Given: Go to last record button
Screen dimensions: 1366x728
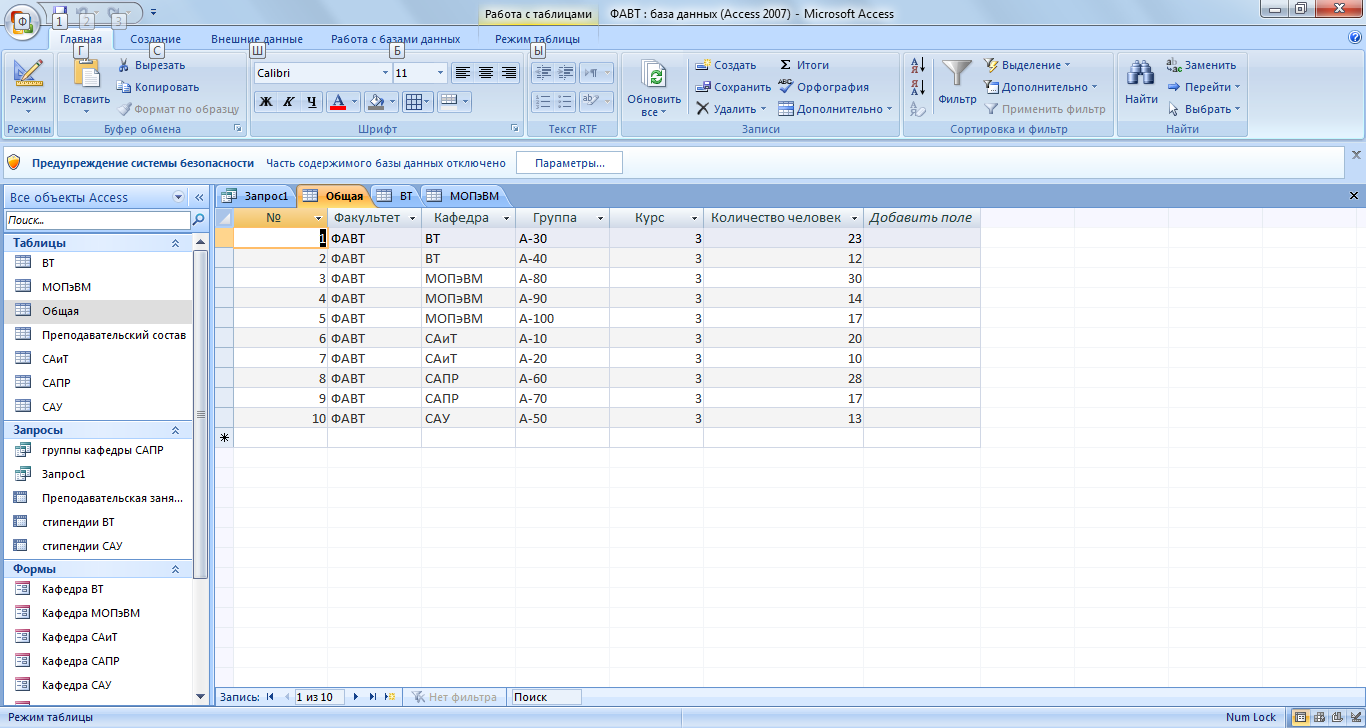Looking at the screenshot, I should (372, 697).
